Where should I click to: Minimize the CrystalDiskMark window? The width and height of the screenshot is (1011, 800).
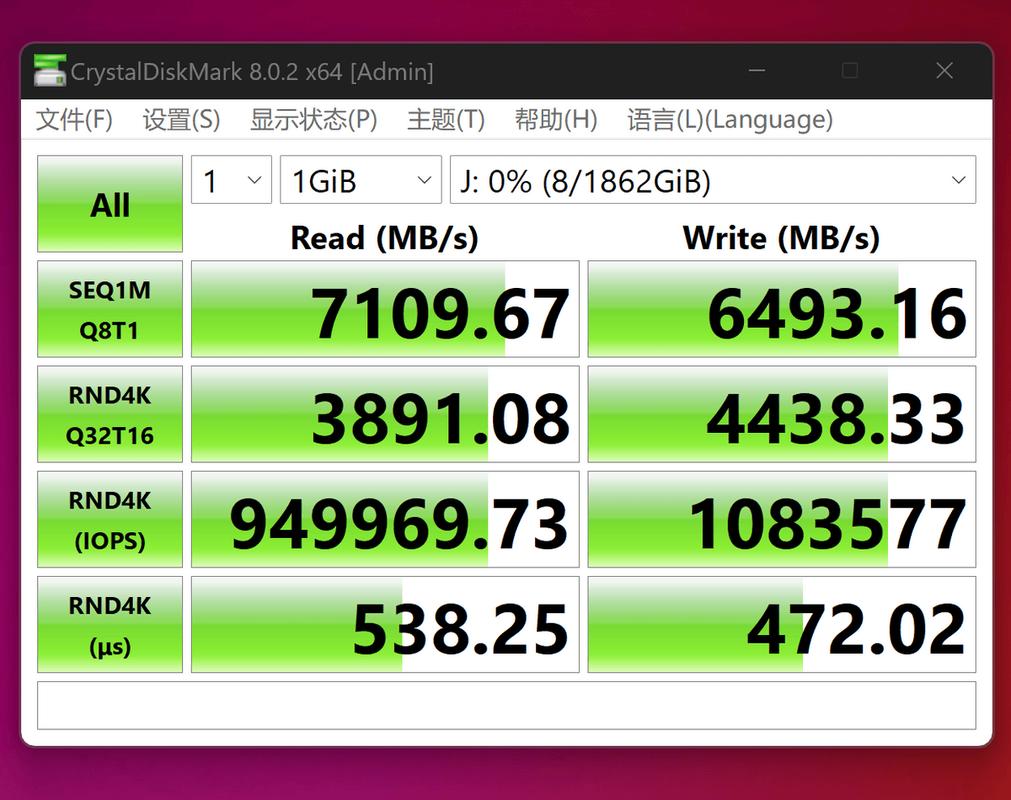coord(757,70)
